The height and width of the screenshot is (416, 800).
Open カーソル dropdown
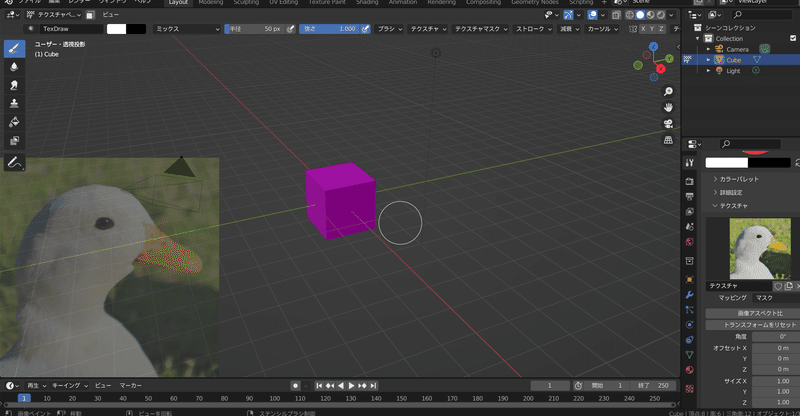click(602, 29)
